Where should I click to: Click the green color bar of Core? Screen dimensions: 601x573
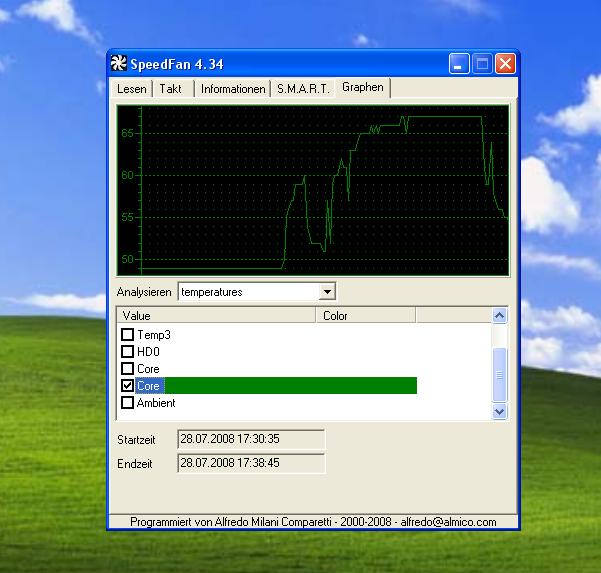(291, 386)
